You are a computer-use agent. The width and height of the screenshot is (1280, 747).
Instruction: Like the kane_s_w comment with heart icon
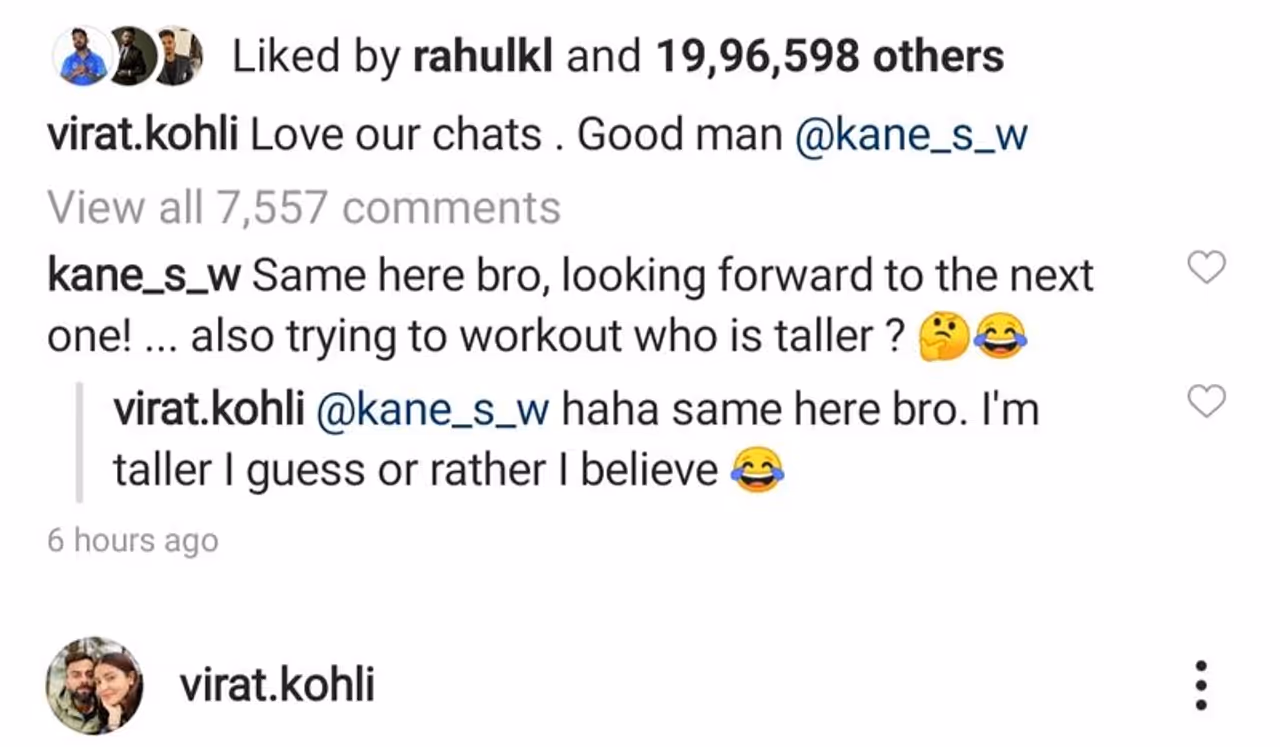[1206, 268]
